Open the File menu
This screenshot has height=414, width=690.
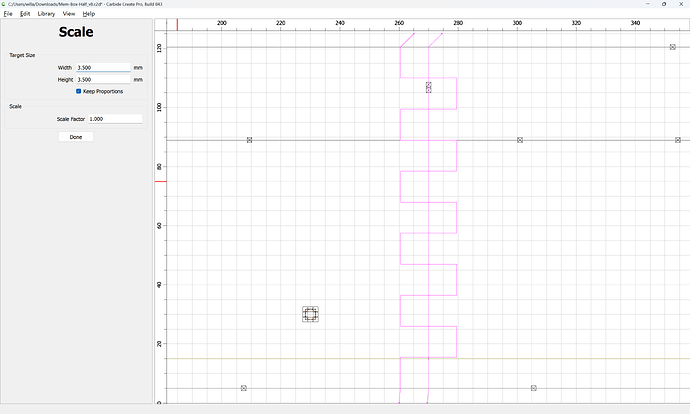(8, 14)
